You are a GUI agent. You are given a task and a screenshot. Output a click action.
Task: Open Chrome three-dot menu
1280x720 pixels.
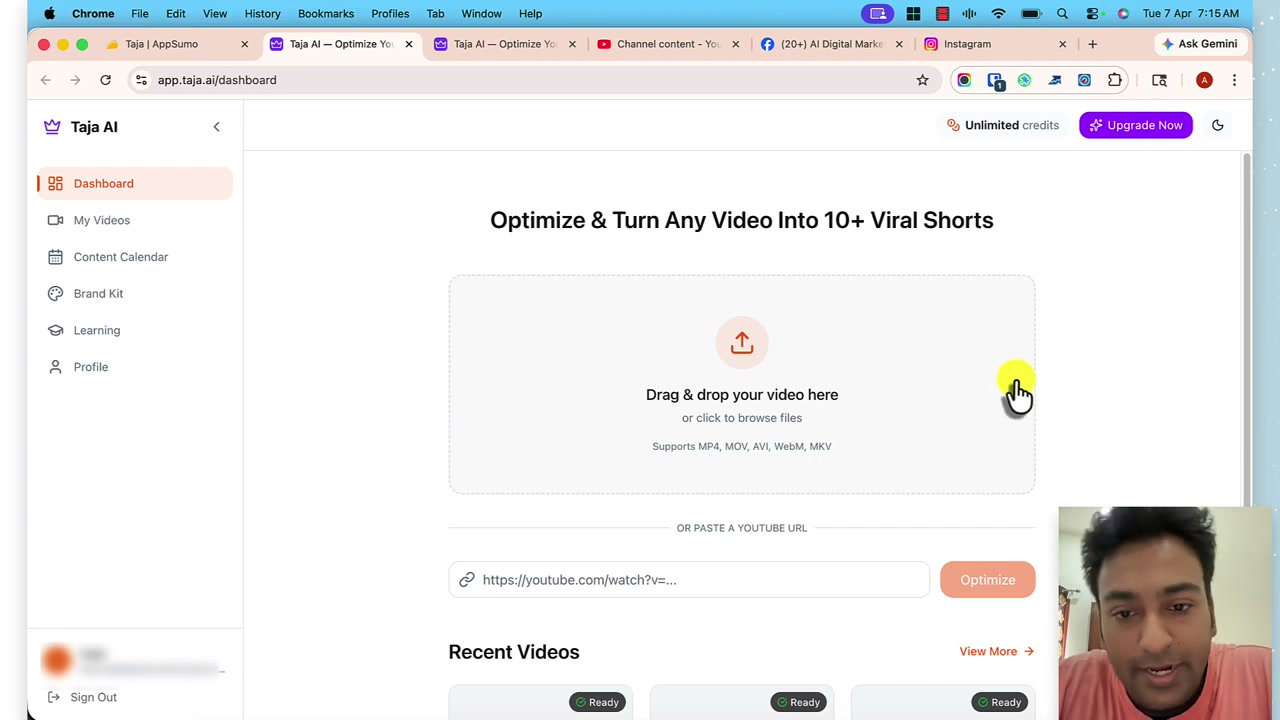[1234, 80]
